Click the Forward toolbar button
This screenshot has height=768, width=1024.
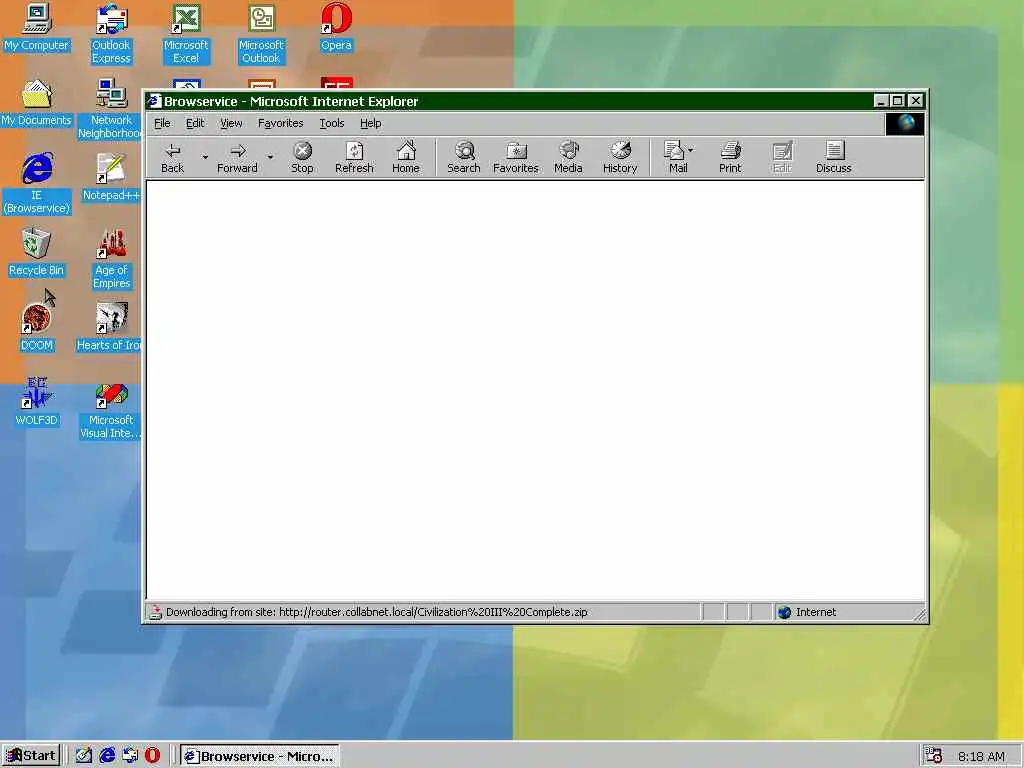[x=238, y=157]
